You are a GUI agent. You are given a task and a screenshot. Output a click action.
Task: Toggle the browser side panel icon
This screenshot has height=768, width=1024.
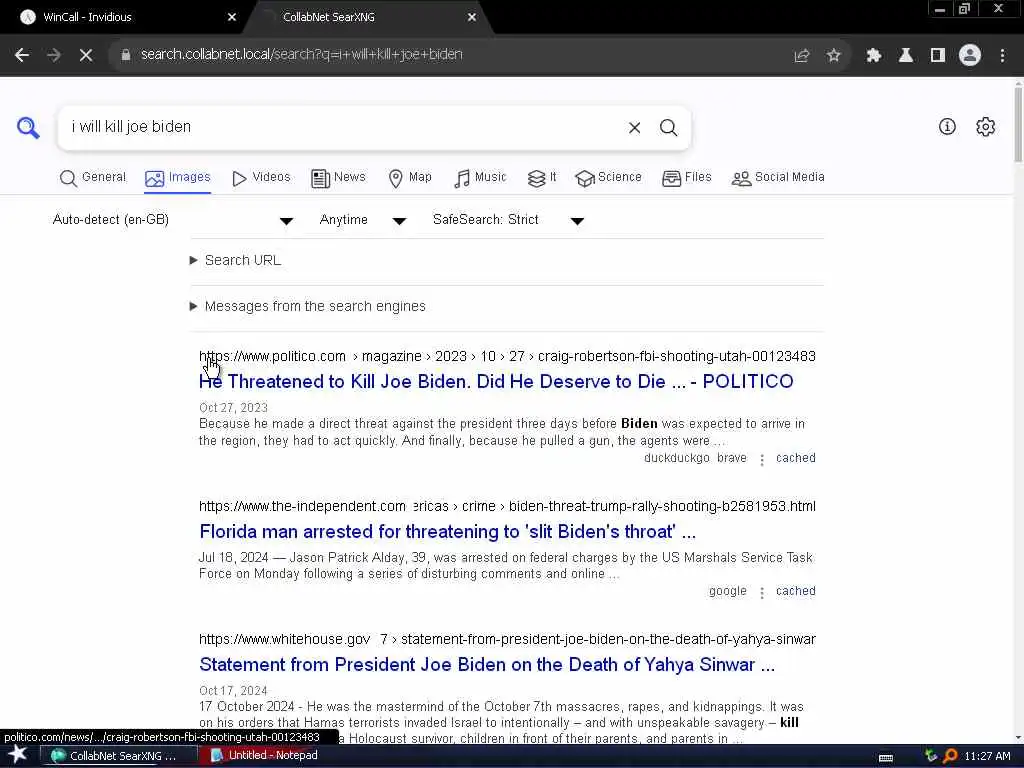point(938,56)
